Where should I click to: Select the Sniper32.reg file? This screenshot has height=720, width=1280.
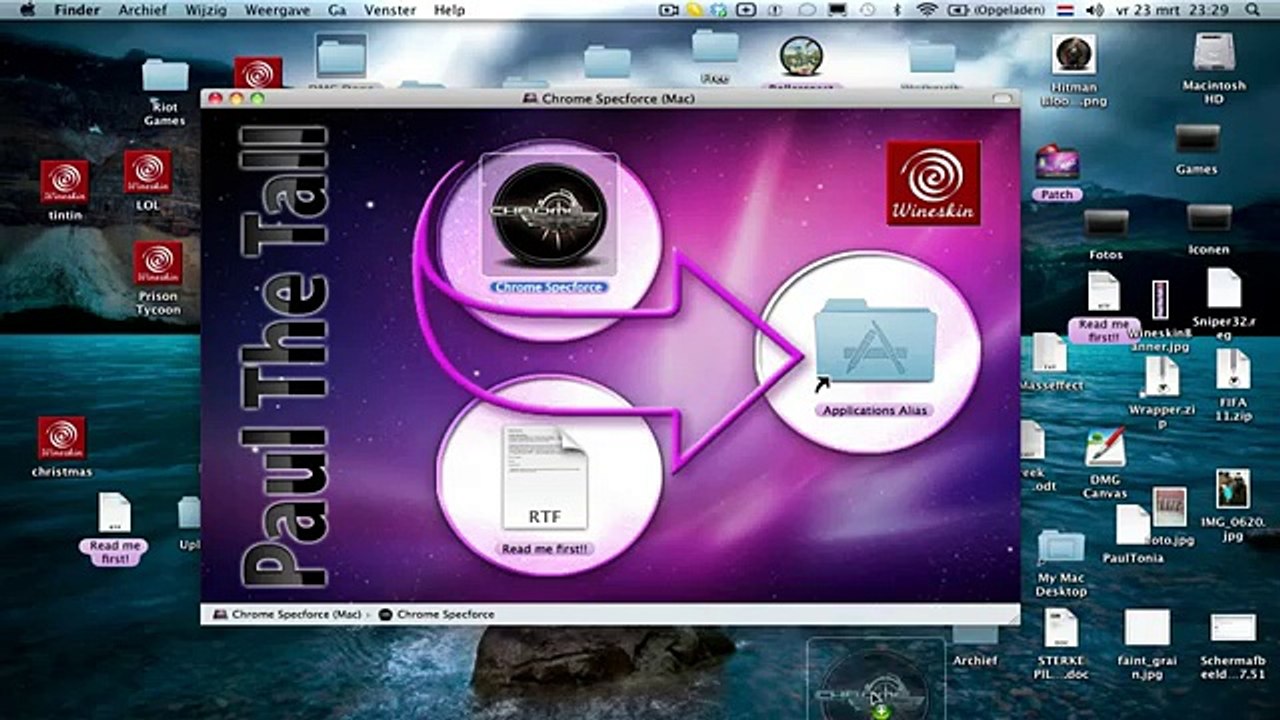(1224, 288)
